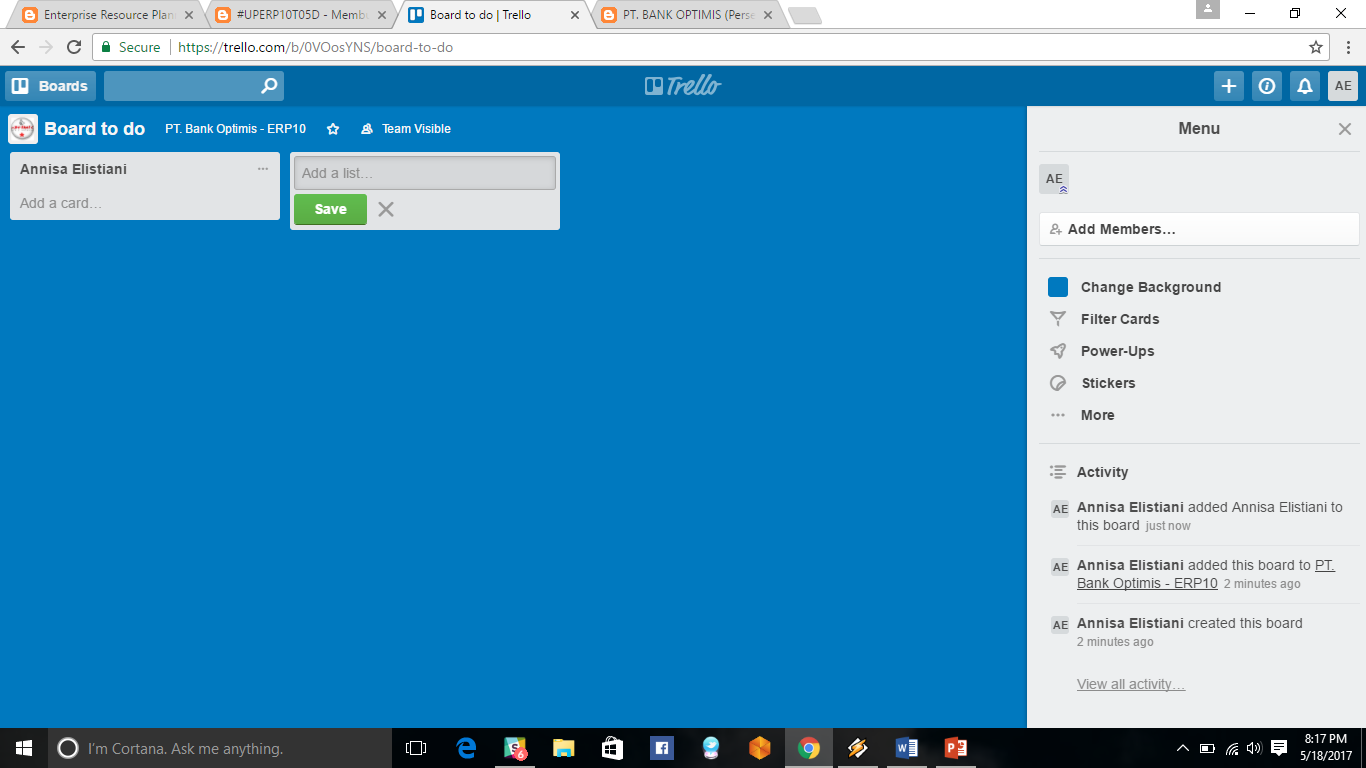
Task: Open Windows Store from taskbar
Action: point(613,748)
